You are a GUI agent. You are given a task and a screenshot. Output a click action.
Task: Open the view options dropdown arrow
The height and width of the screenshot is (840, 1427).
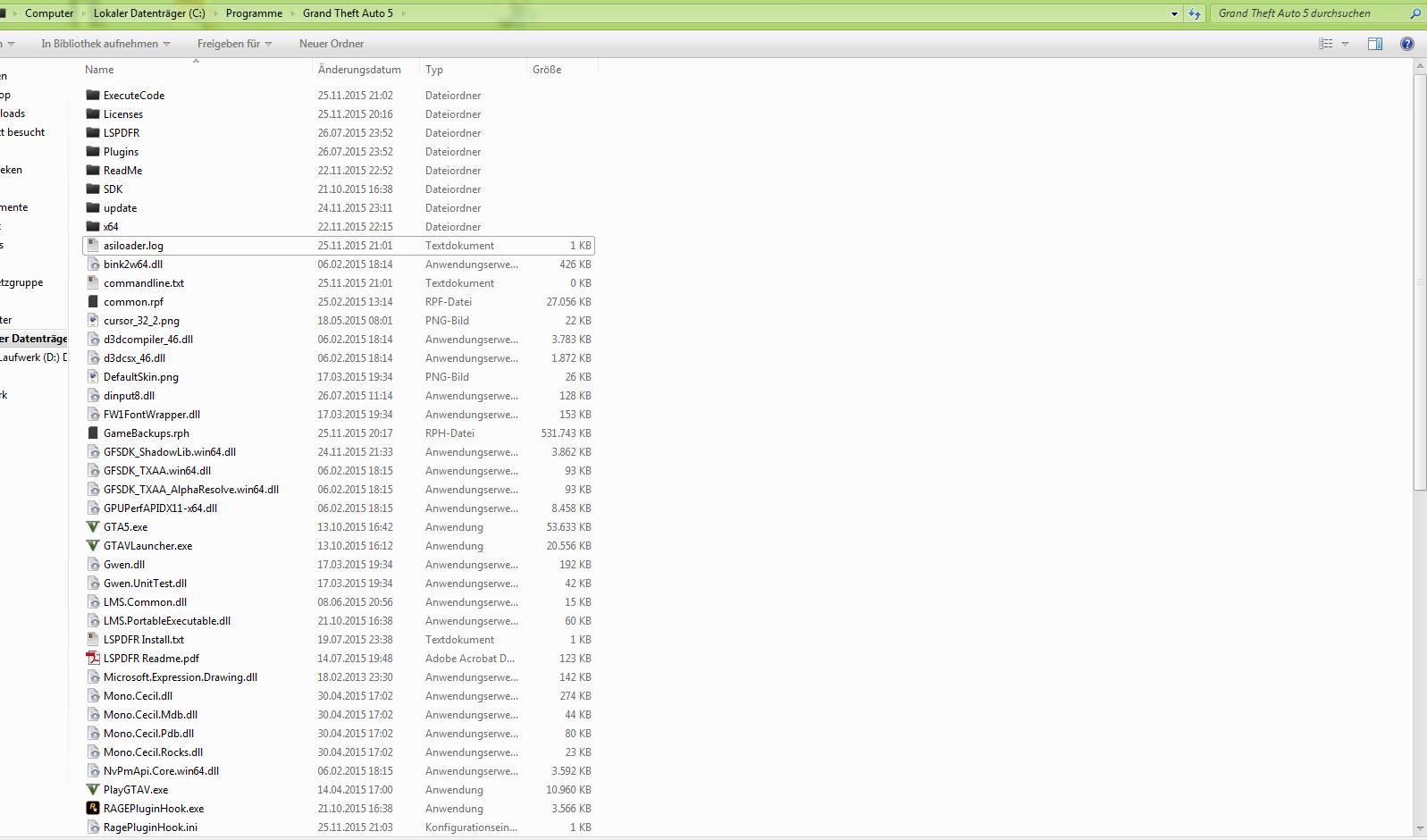pos(1345,44)
